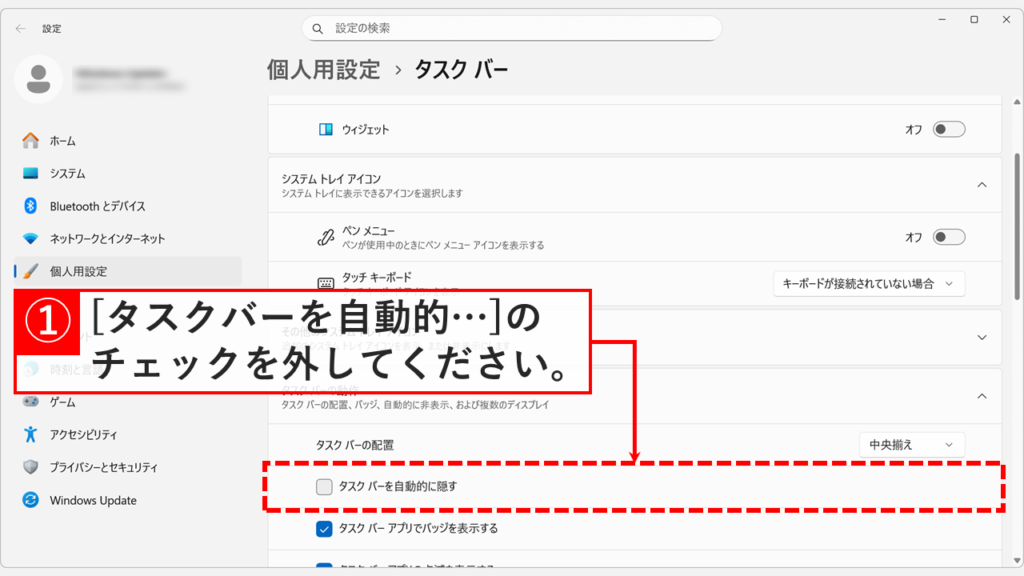Click the user account profile picture
The width and height of the screenshot is (1024, 576).
pos(40,80)
